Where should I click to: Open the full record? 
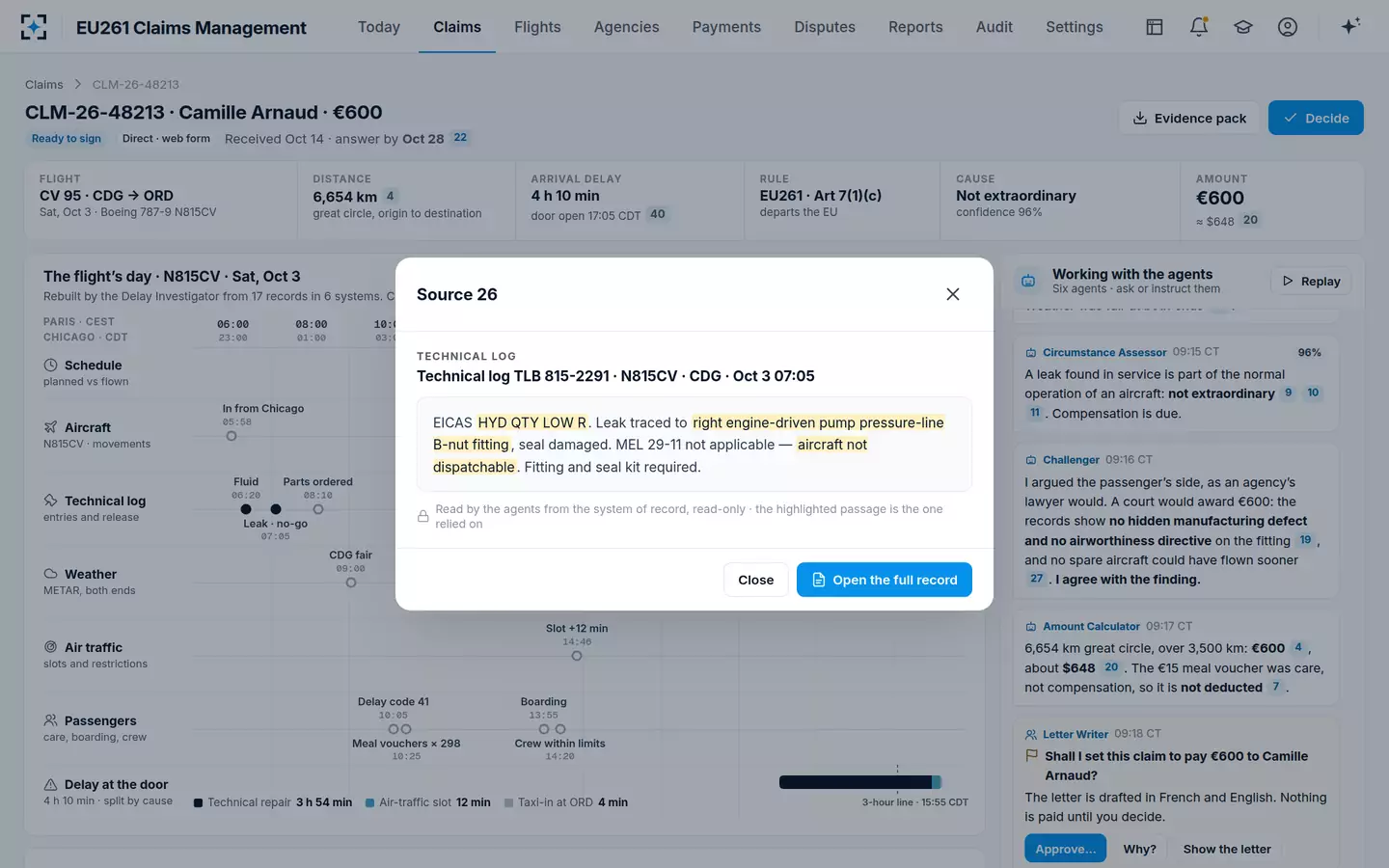tap(884, 580)
